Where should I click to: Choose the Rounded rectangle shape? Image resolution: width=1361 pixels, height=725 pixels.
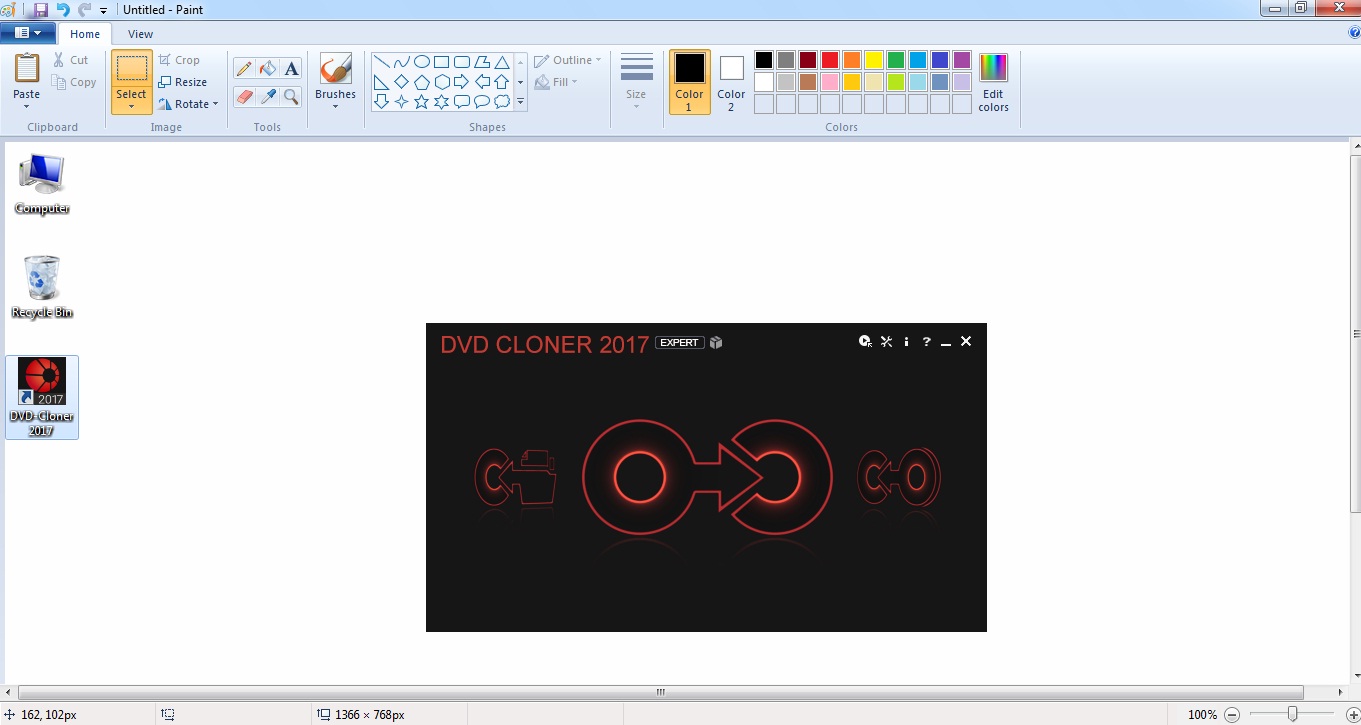point(462,62)
